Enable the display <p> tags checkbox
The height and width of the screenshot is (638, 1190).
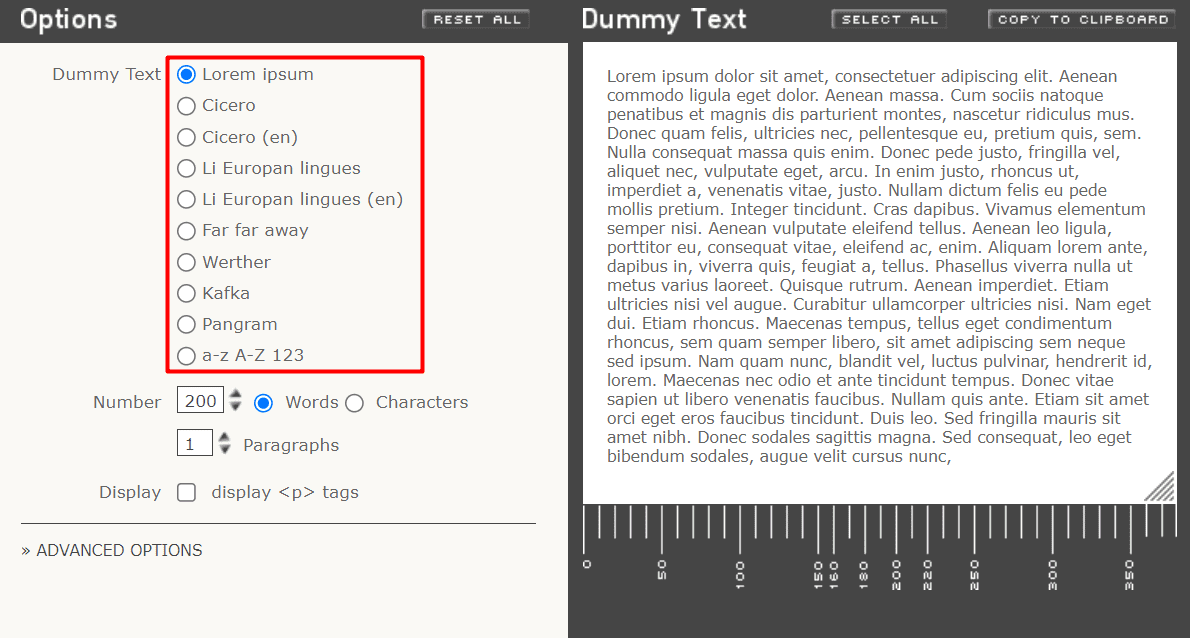(187, 492)
